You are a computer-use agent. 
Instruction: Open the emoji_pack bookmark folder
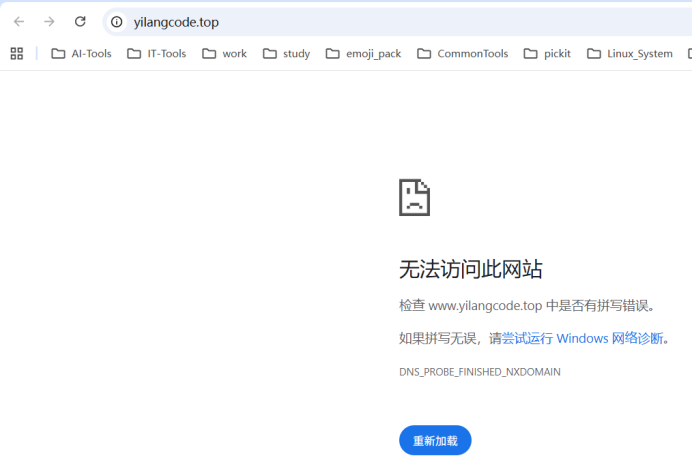363,53
